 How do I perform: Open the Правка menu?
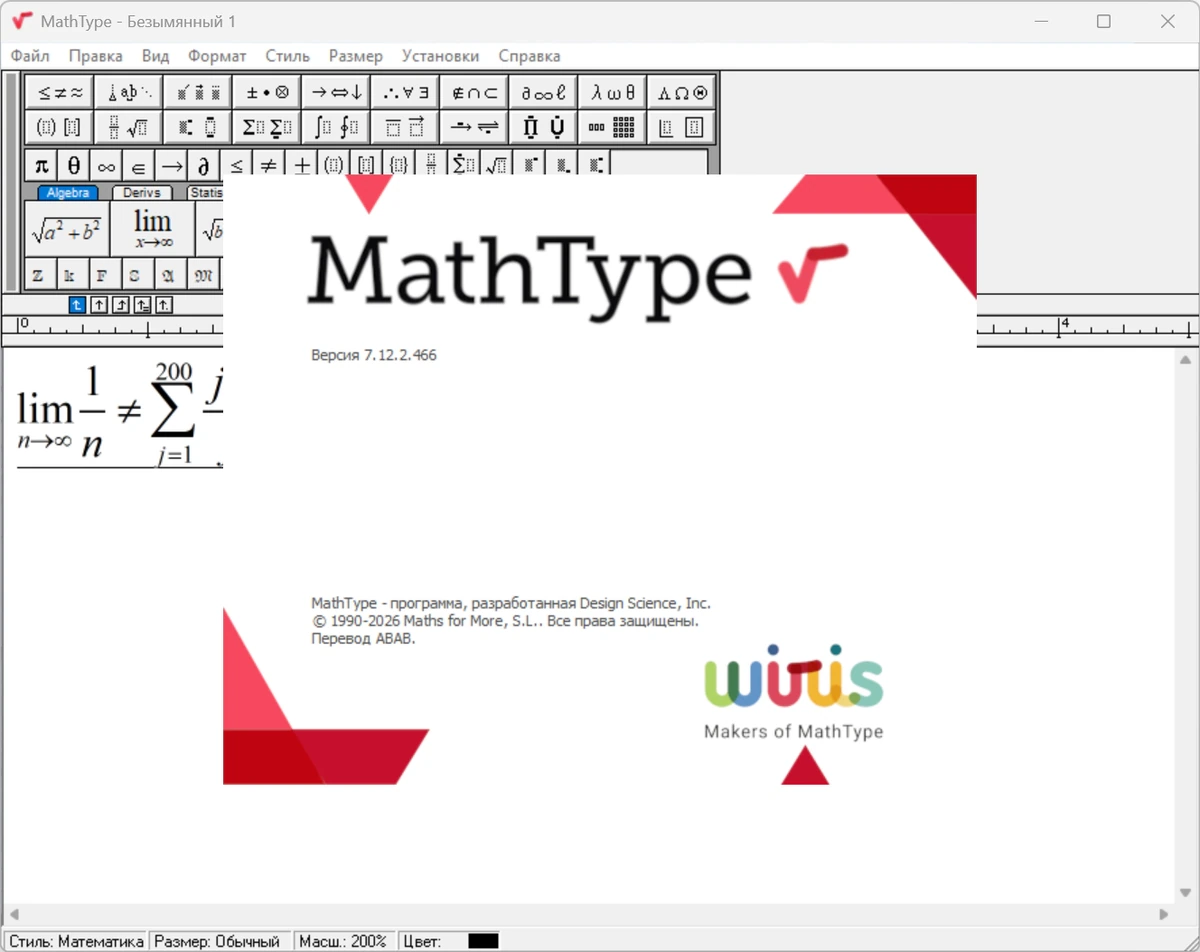pyautogui.click(x=96, y=56)
